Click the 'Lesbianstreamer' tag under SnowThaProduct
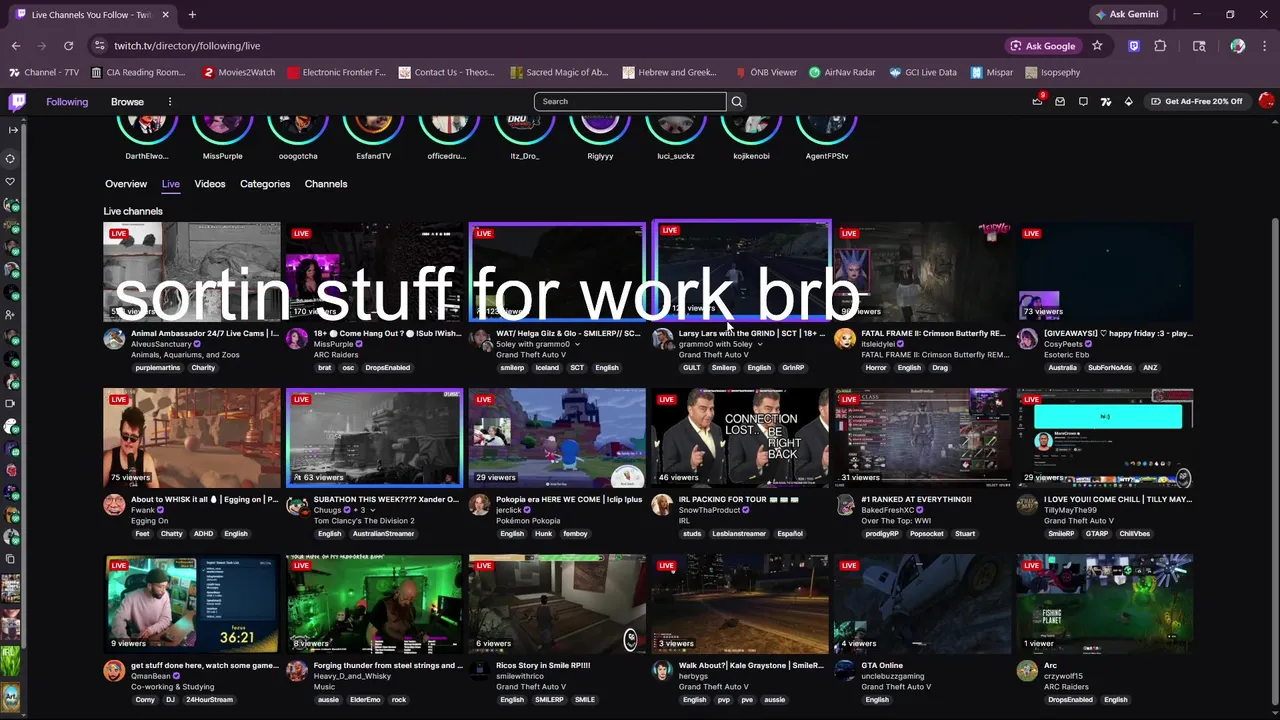The width and height of the screenshot is (1280, 720). (x=739, y=534)
